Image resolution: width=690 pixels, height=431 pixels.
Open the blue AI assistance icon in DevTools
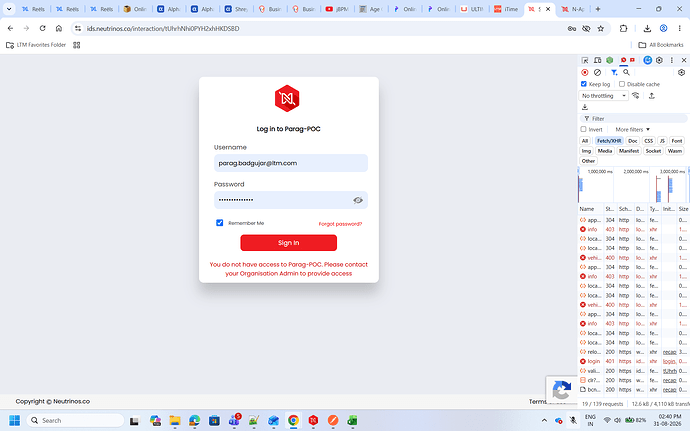pos(647,60)
